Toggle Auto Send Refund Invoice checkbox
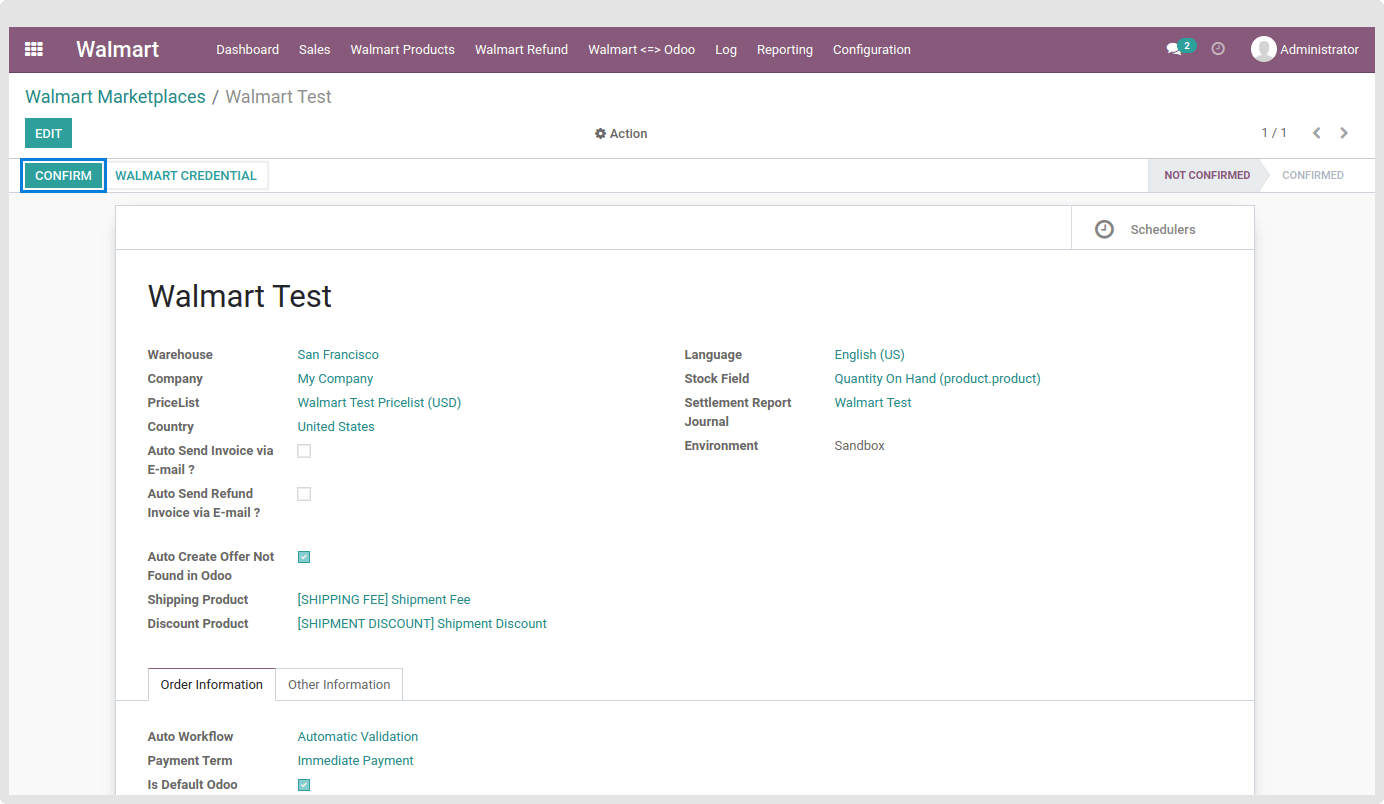This screenshot has width=1384, height=804. point(304,494)
